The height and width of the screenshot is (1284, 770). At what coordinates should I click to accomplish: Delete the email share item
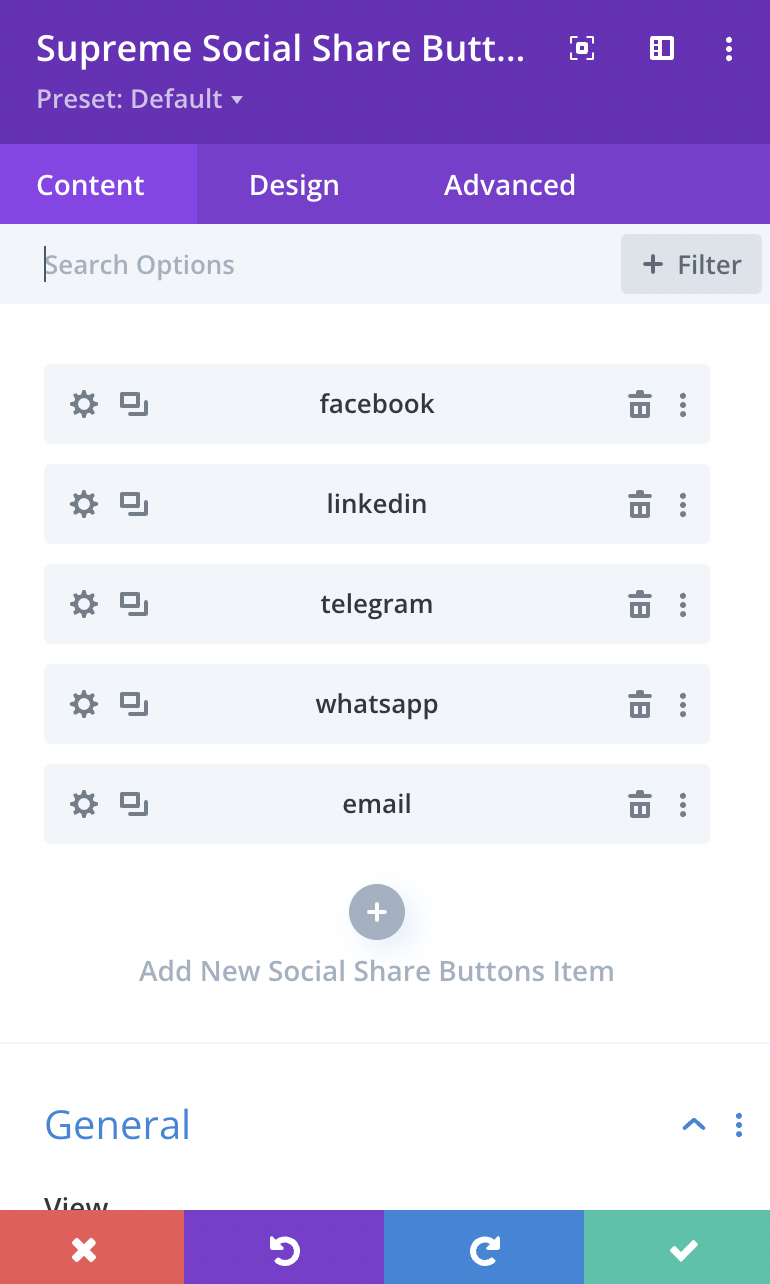coord(640,804)
